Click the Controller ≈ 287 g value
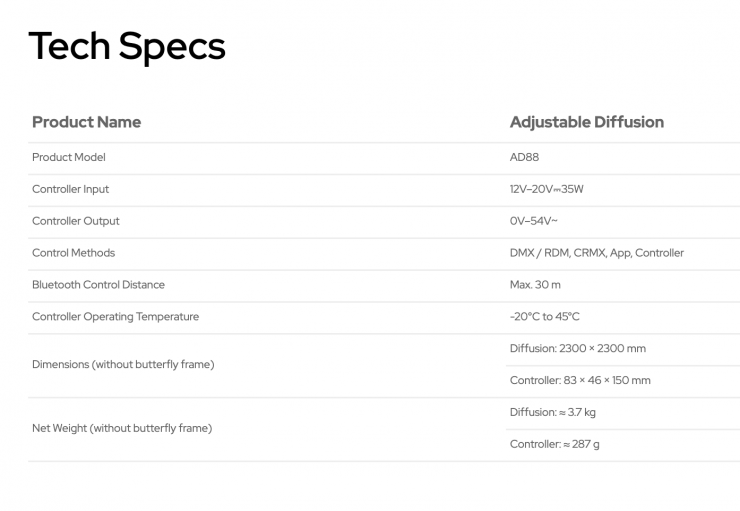This screenshot has height=511, width=740. (555, 444)
